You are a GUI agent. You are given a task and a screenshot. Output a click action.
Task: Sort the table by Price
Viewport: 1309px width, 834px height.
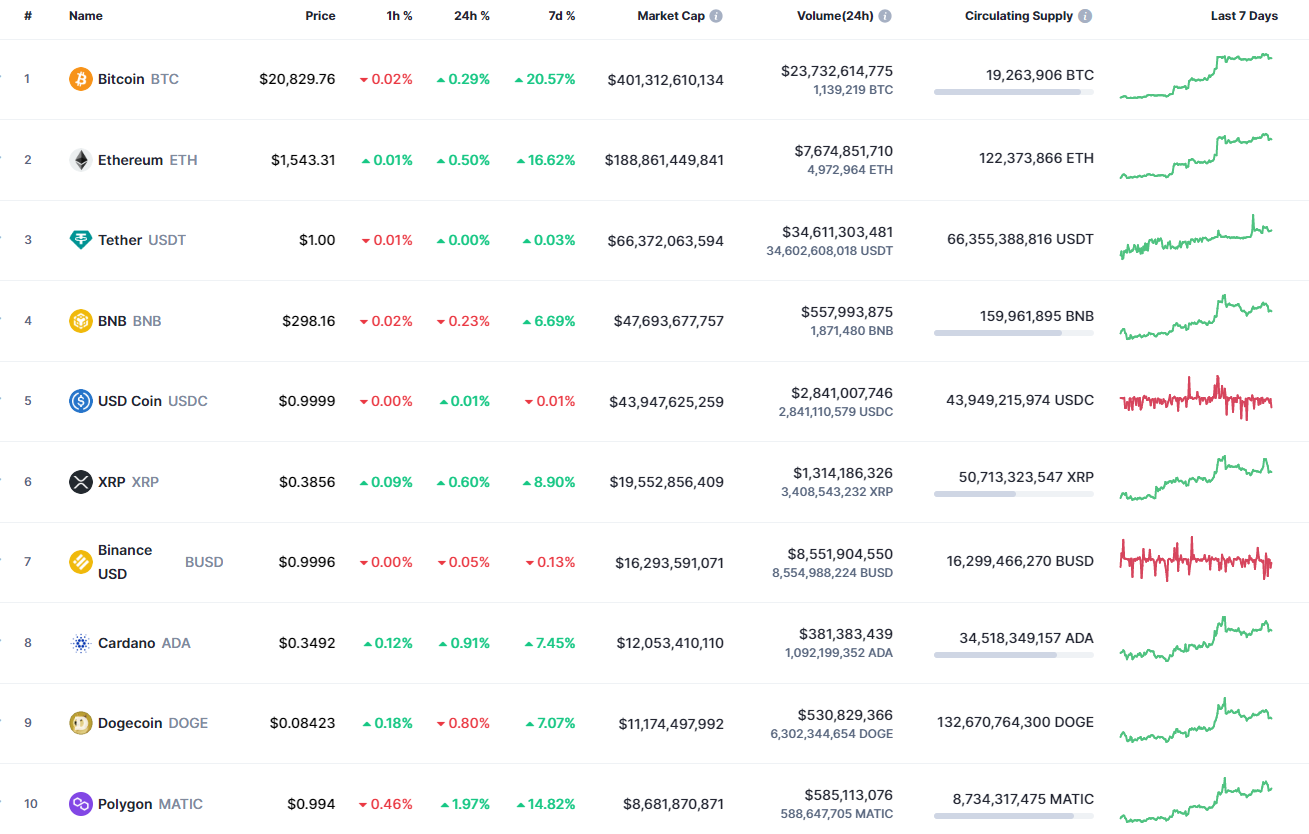(x=320, y=15)
